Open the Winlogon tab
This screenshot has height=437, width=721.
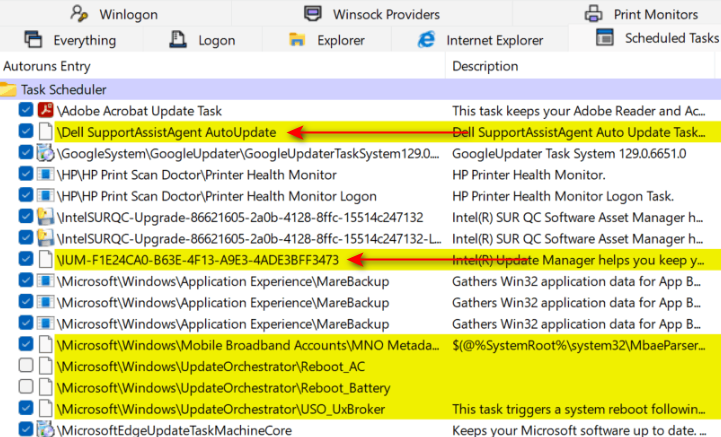tap(115, 14)
